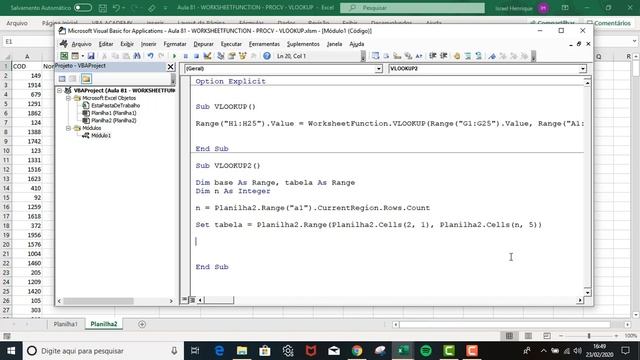This screenshot has width=640, height=360.
Task: Click the Excel zoom slider handle
Action: [x=589, y=336]
